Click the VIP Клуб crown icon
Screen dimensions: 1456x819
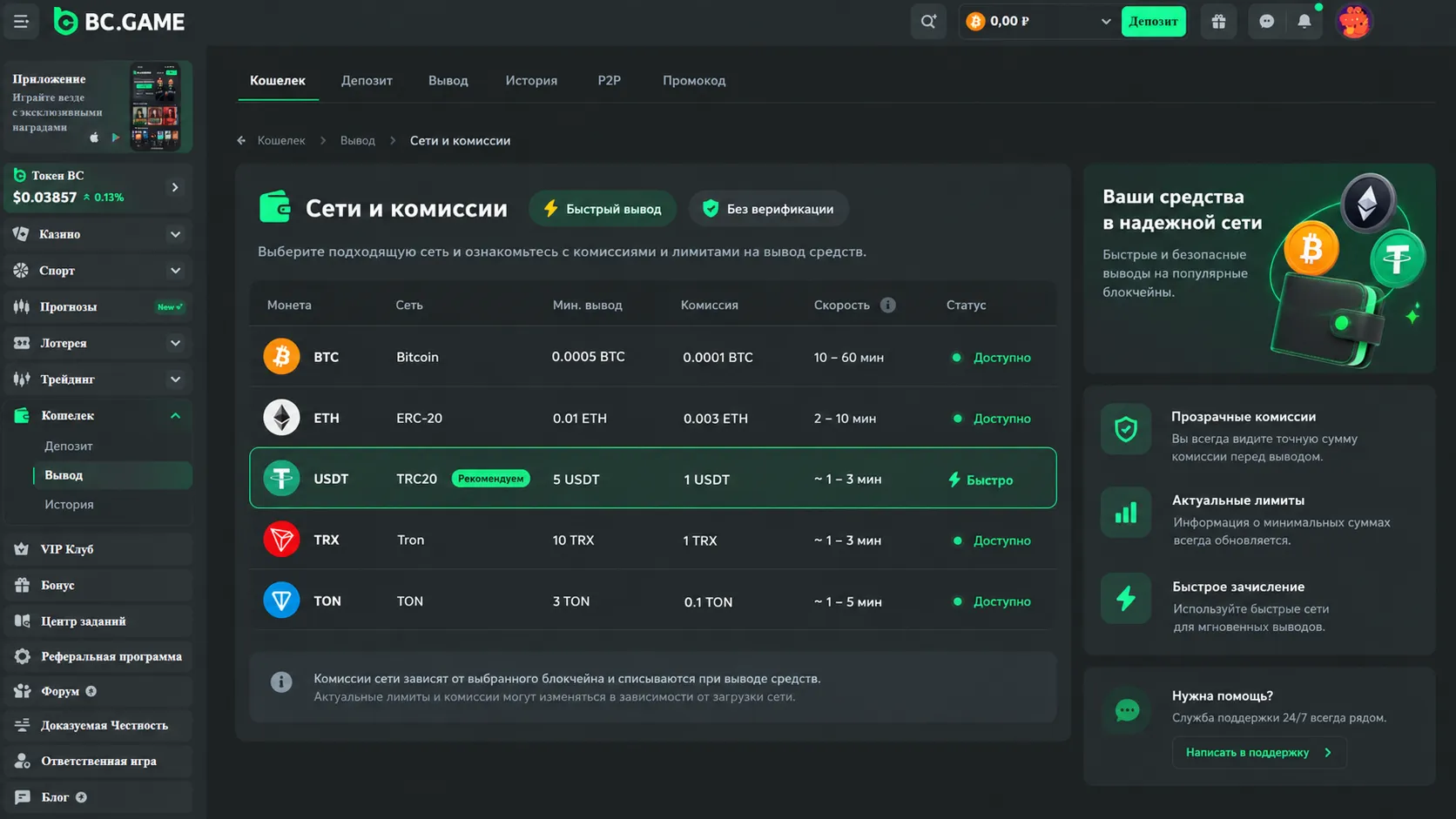(x=22, y=549)
